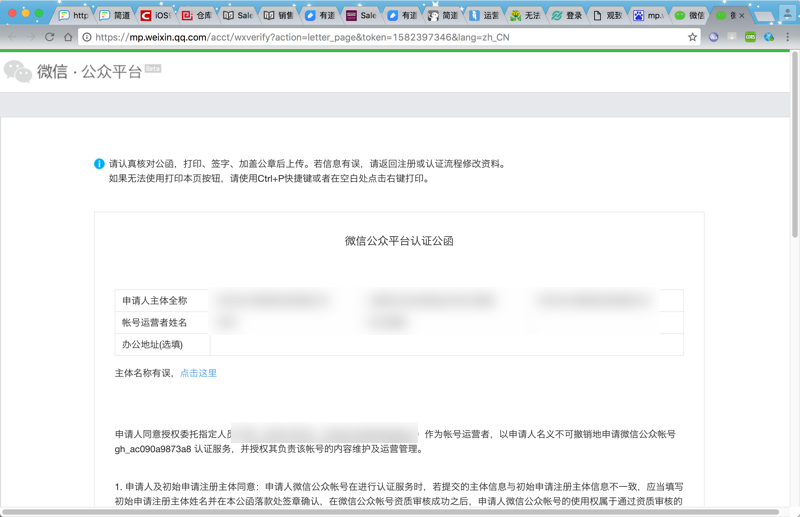The image size is (800, 517).
Task: Switch to the Sale tab with book icon
Action: tap(238, 16)
